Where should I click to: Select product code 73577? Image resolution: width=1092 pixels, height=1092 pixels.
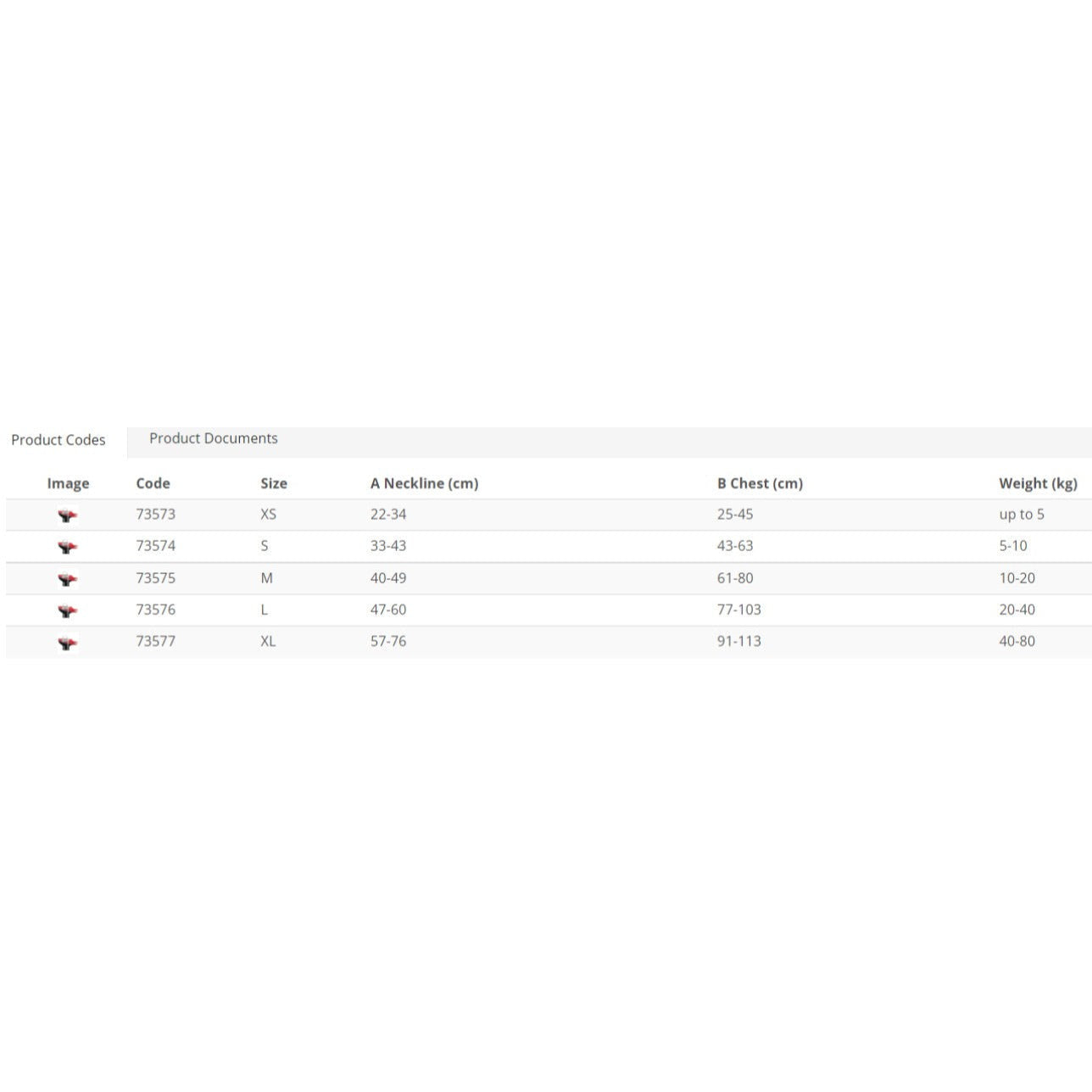tap(155, 642)
